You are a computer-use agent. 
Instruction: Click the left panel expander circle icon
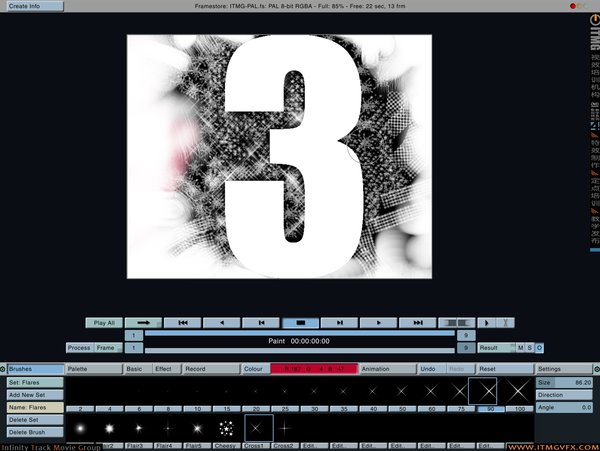[3, 369]
